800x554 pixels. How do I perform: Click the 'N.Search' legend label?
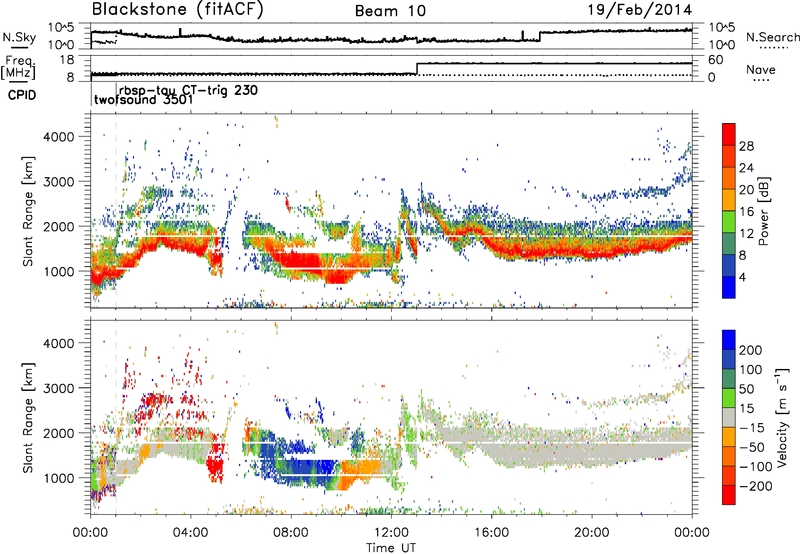pyautogui.click(x=772, y=37)
